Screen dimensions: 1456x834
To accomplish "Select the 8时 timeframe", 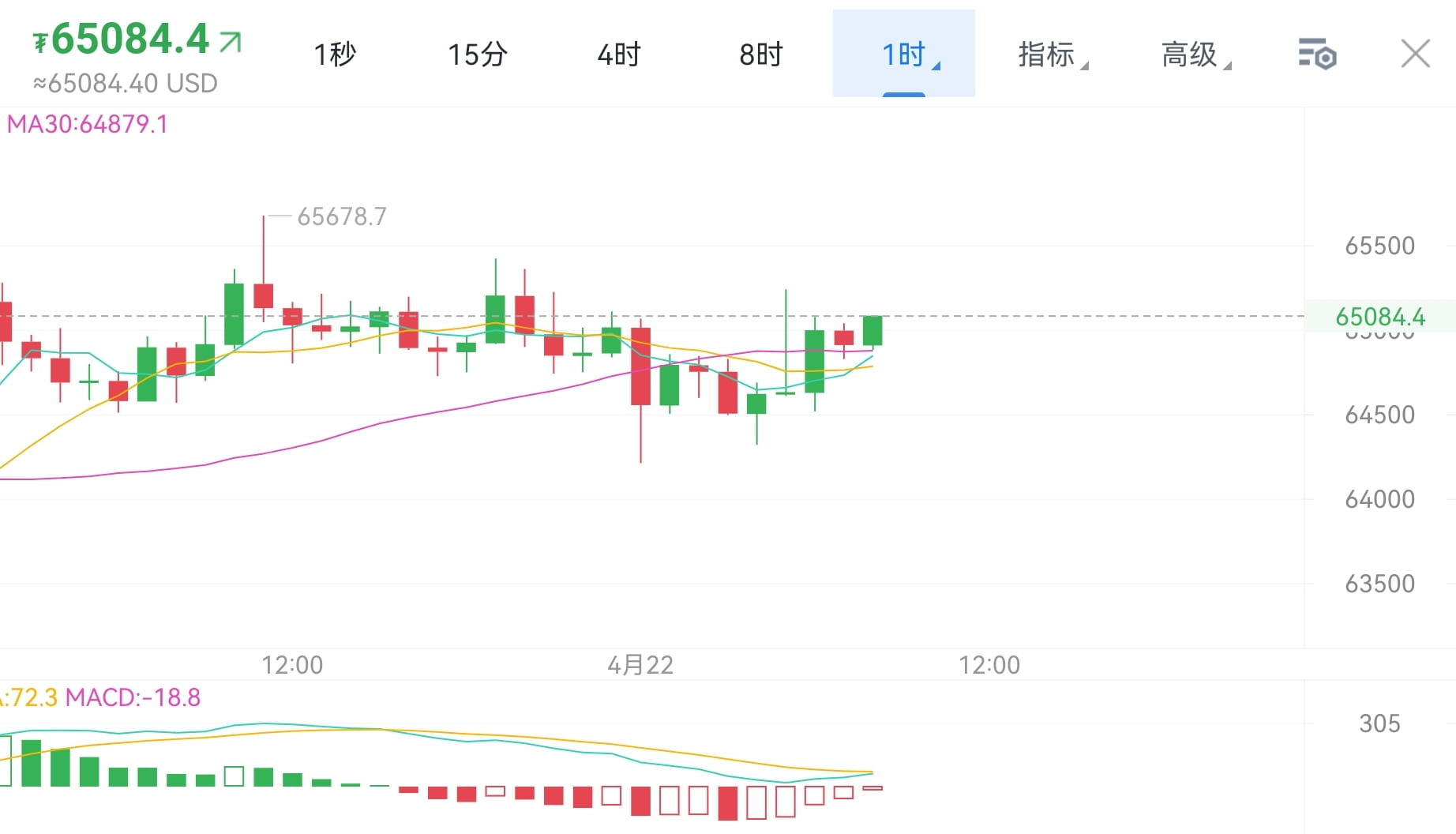I will pyautogui.click(x=760, y=54).
